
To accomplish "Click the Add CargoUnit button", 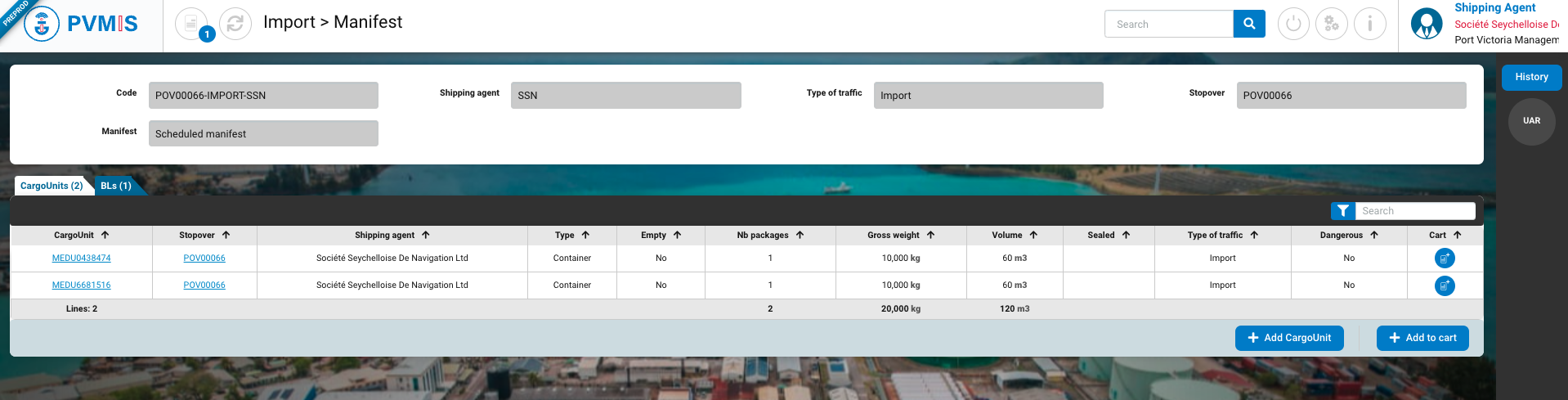I will [1288, 338].
